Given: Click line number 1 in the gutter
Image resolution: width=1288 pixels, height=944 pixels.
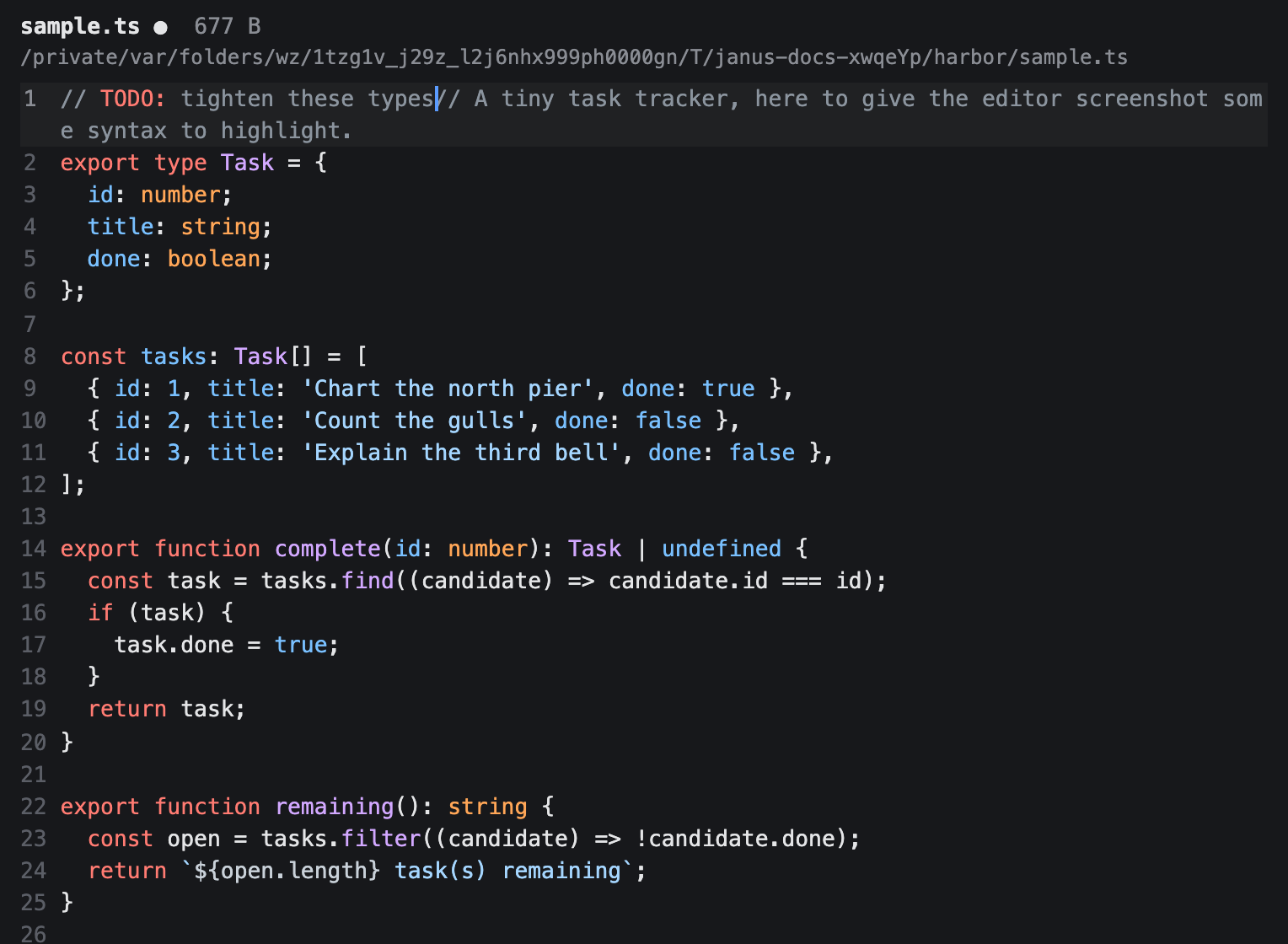Looking at the screenshot, I should pos(30,99).
